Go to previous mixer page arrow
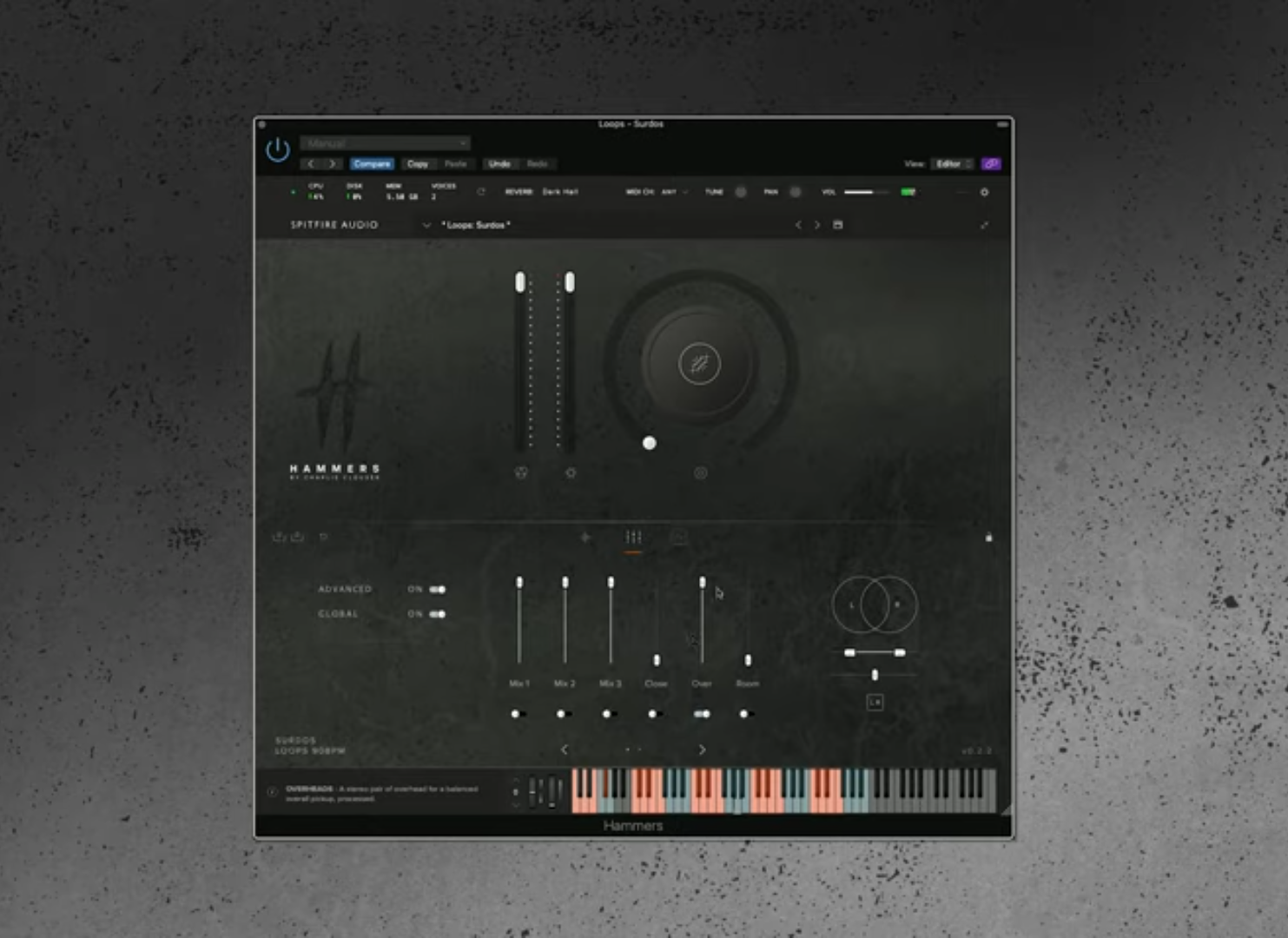The width and height of the screenshot is (1288, 938). [565, 750]
